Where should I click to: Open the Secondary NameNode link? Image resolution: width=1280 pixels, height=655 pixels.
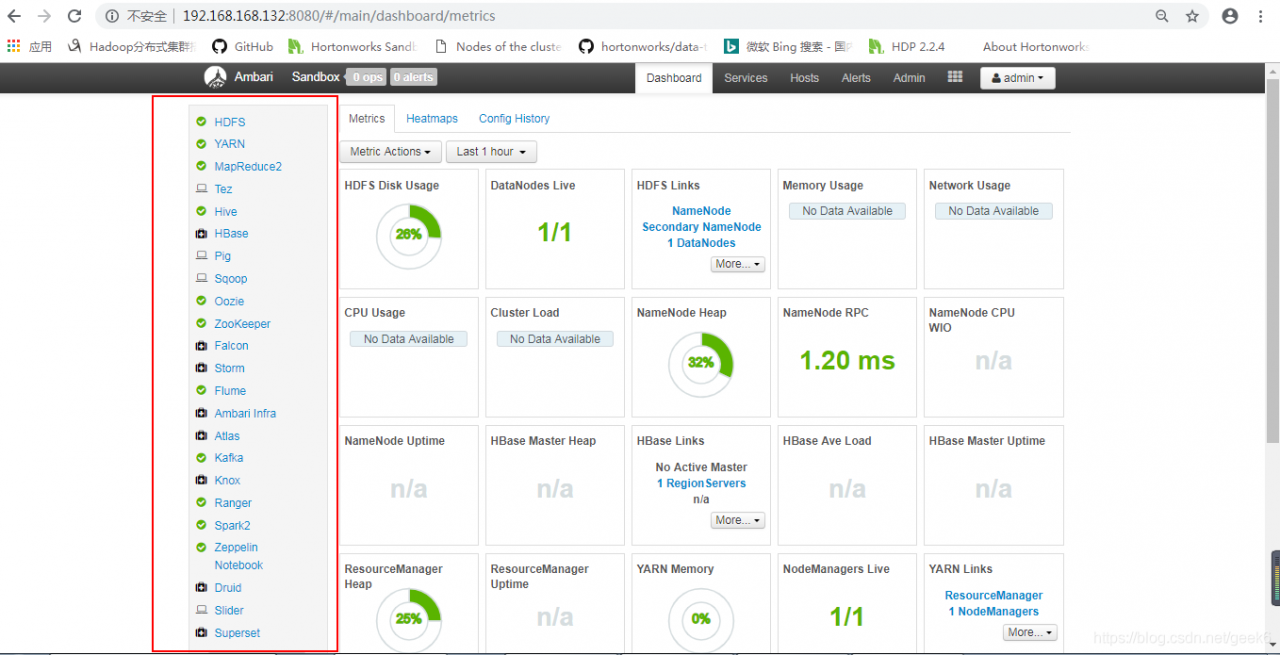click(701, 227)
